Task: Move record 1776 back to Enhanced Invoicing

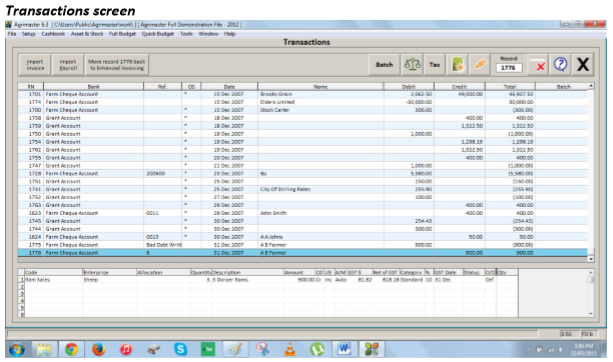Action: pyautogui.click(x=117, y=65)
